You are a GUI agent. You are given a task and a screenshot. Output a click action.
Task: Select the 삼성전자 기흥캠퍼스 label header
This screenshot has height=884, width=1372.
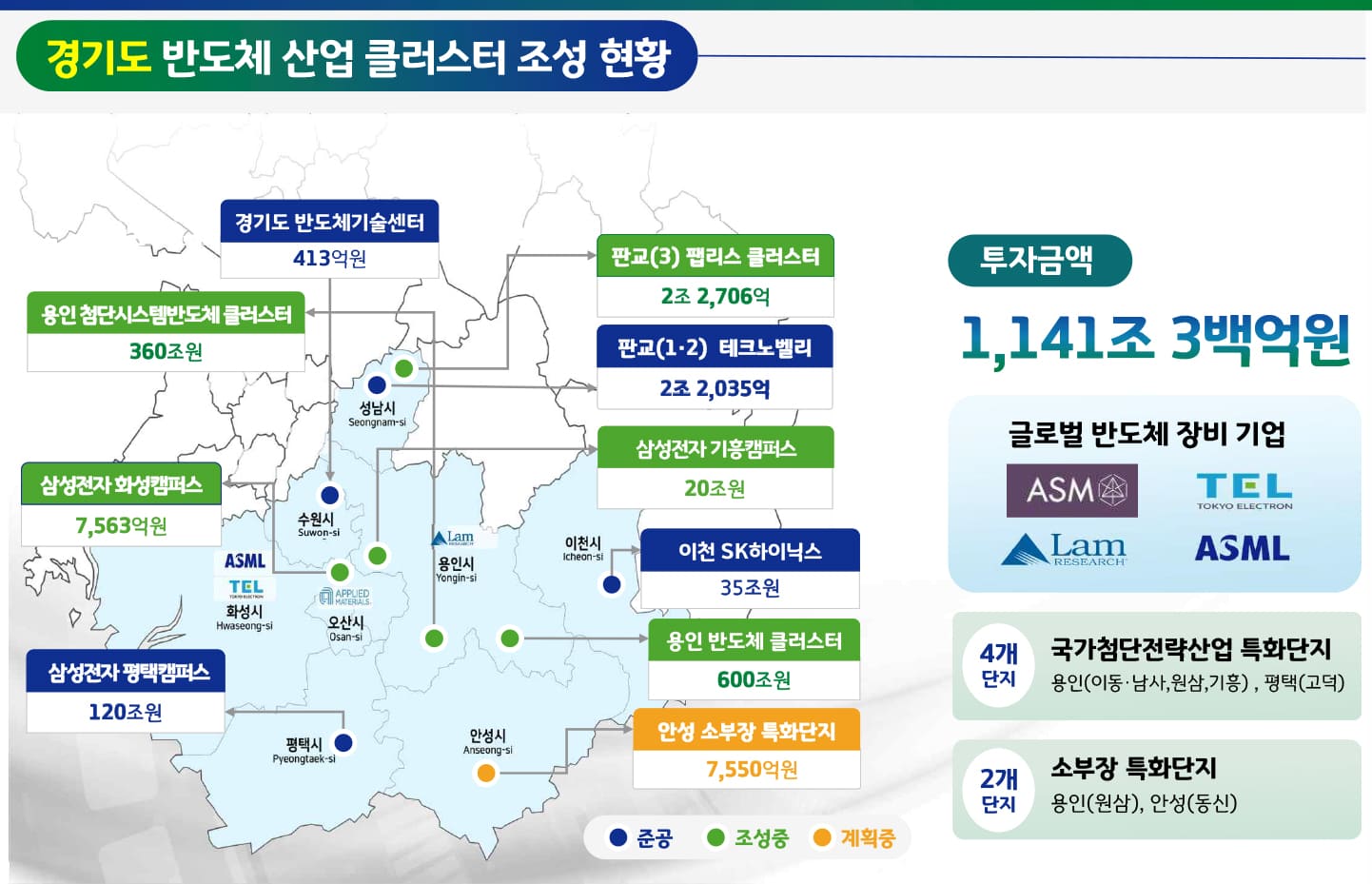(x=715, y=448)
